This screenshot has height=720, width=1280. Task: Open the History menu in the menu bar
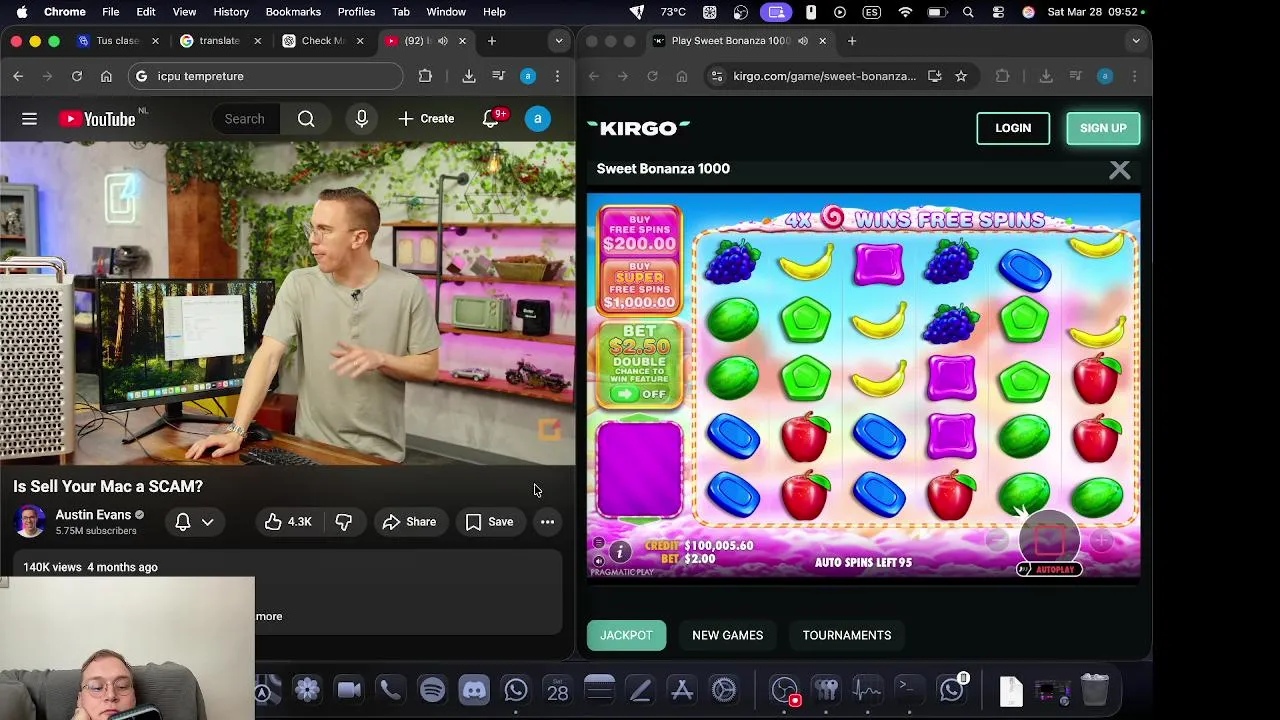pos(231,12)
